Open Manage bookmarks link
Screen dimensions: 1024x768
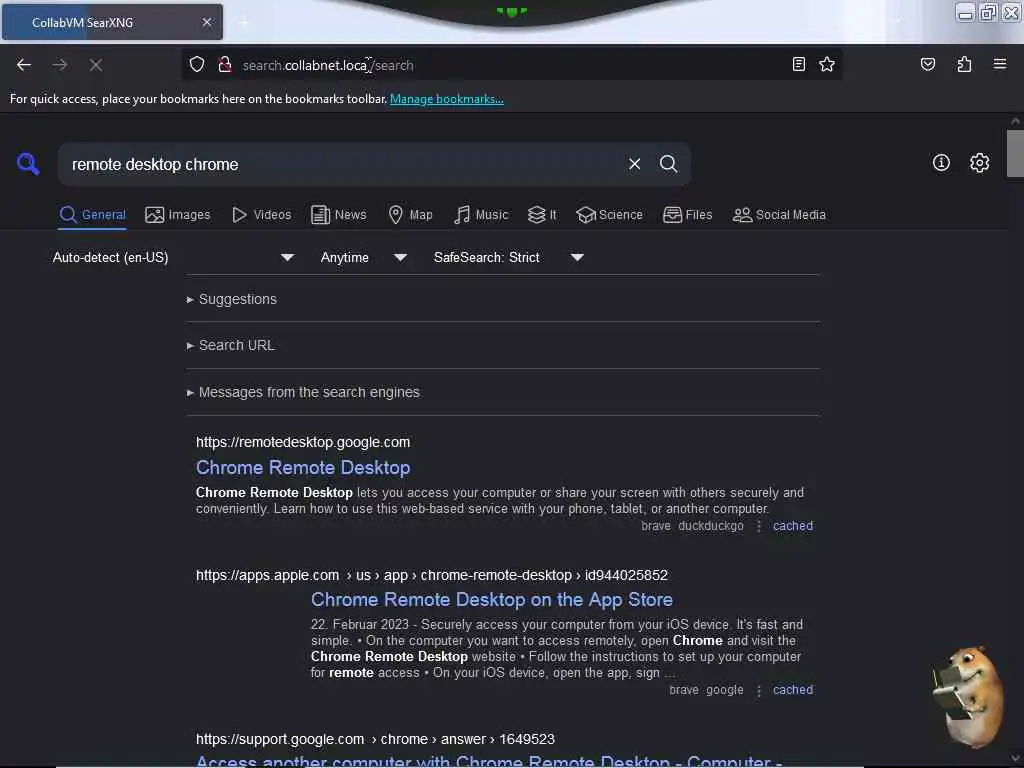447,99
